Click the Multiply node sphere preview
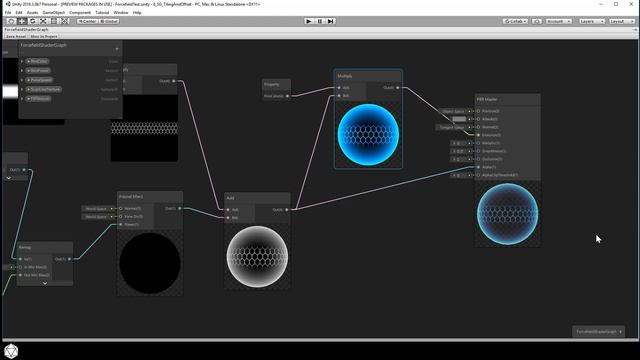The image size is (640, 360). coord(368,135)
